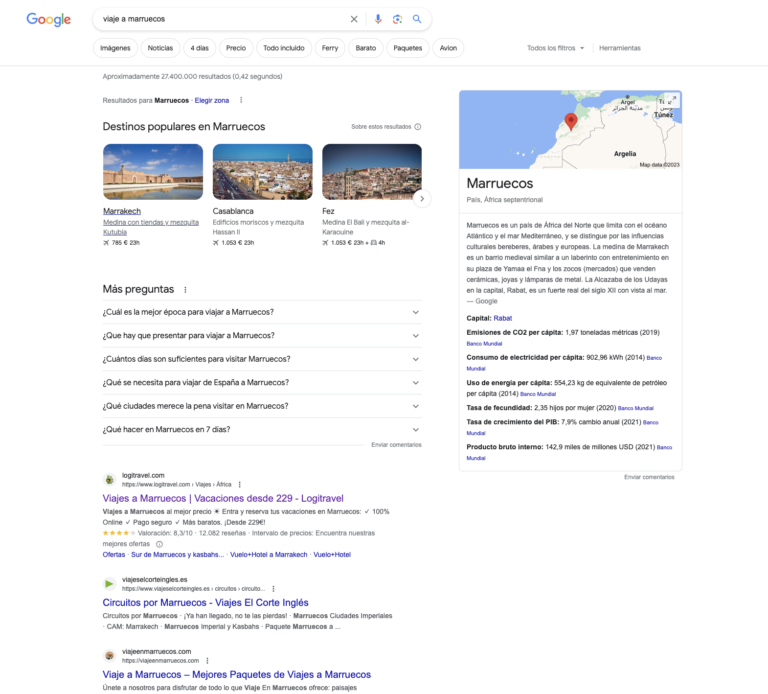The height and width of the screenshot is (694, 768).
Task: Click the 'Sobre estos resultados' text
Action: pos(381,127)
